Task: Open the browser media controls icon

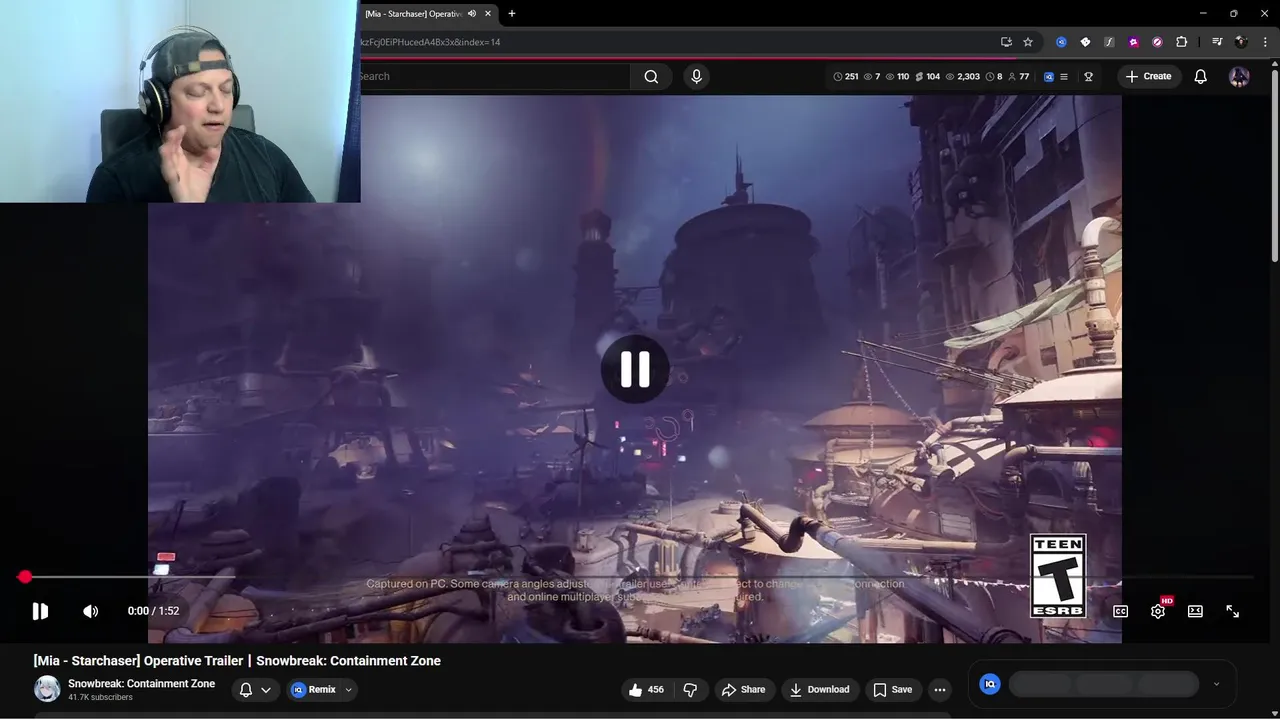Action: [1217, 42]
